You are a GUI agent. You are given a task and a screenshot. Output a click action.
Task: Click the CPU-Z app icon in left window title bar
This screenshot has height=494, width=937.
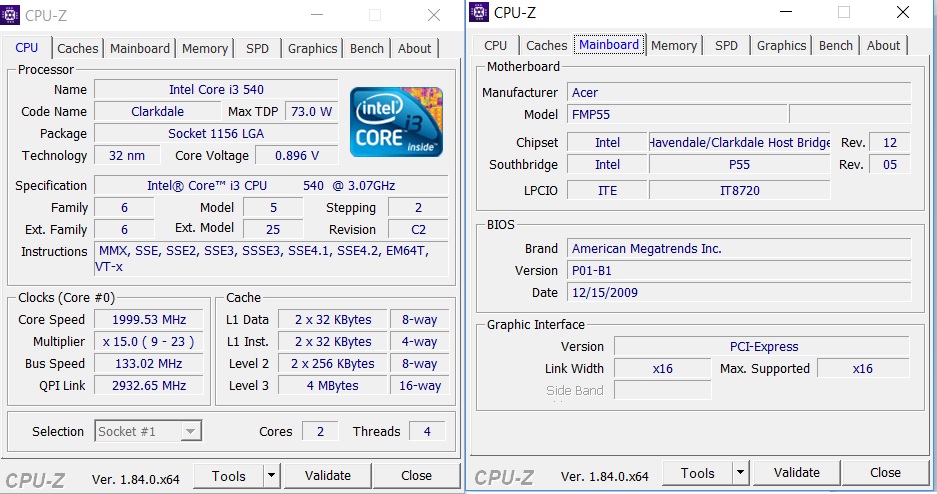click(x=10, y=15)
